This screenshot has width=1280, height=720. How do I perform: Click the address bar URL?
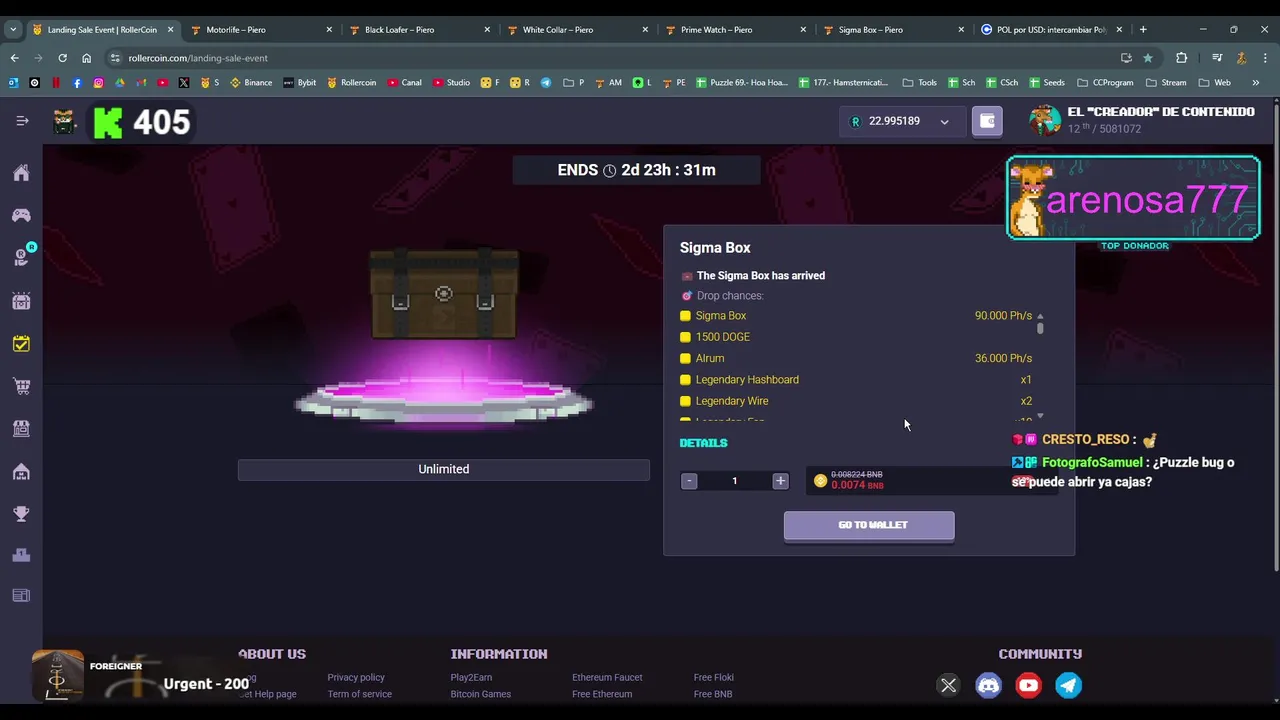198,58
